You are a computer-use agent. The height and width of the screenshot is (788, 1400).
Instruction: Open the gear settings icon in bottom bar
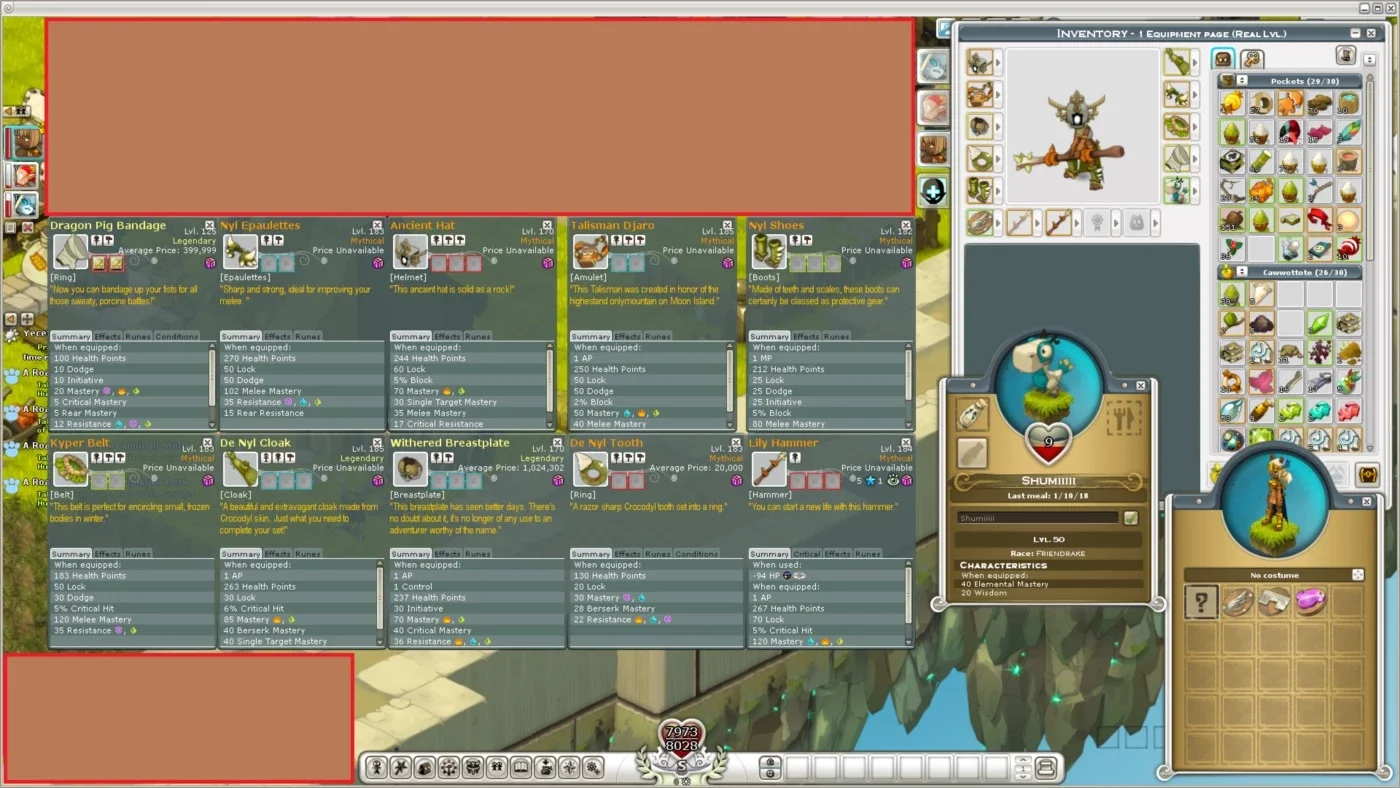pos(593,768)
